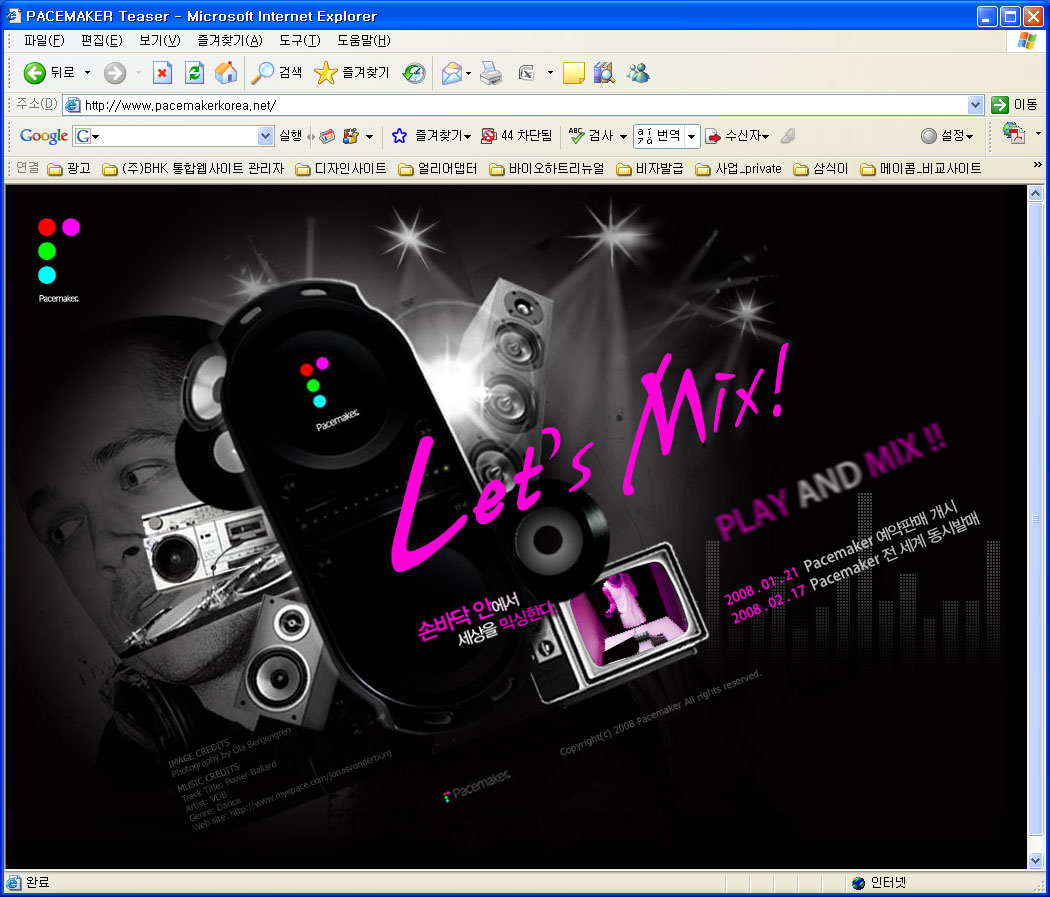This screenshot has height=897, width=1050.
Task: Click the yellow note icon
Action: (573, 72)
